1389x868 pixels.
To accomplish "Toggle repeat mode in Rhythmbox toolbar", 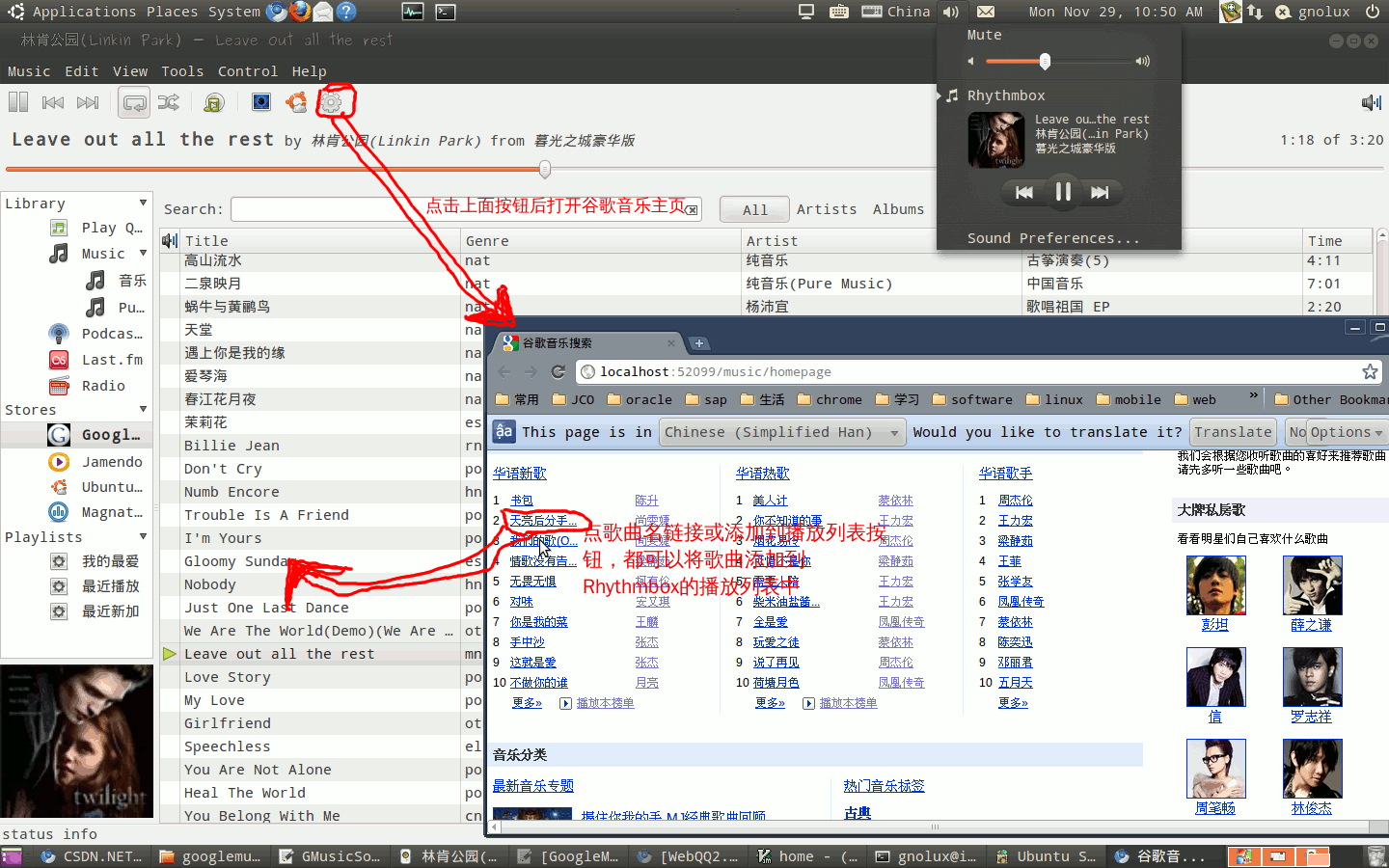I will coord(134,102).
